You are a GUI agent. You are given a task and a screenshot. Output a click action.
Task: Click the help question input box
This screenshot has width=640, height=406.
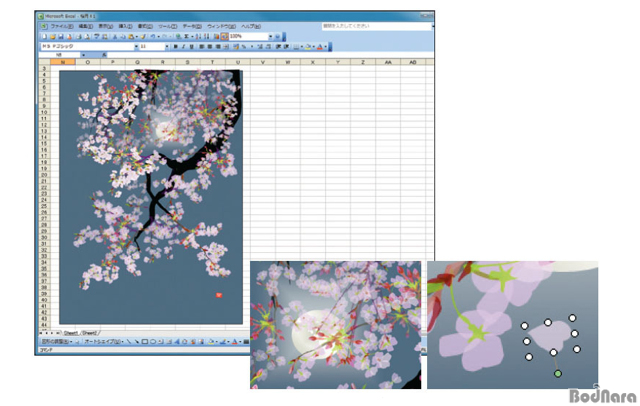376,26
